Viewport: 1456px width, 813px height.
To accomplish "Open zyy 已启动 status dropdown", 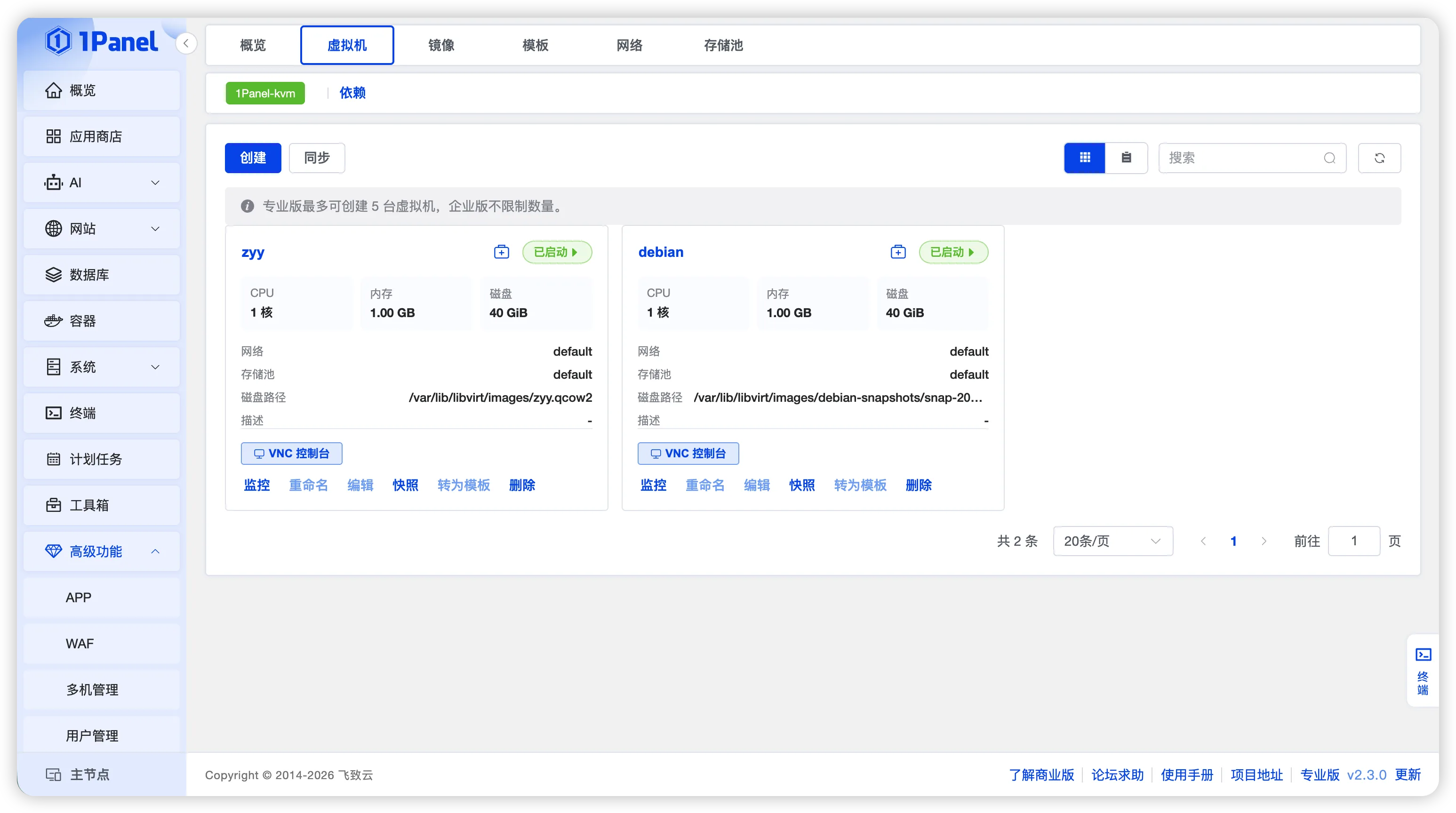I will pos(557,252).
